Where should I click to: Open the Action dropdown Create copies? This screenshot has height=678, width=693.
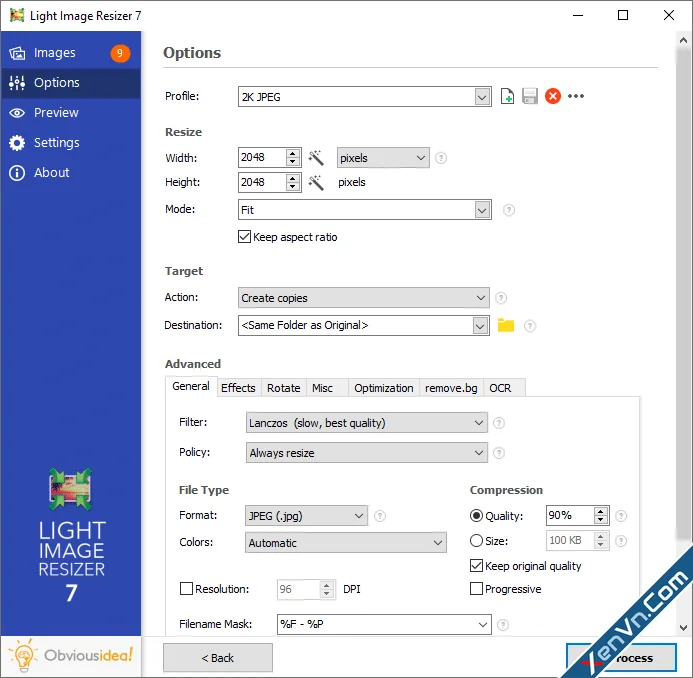pyautogui.click(x=363, y=298)
